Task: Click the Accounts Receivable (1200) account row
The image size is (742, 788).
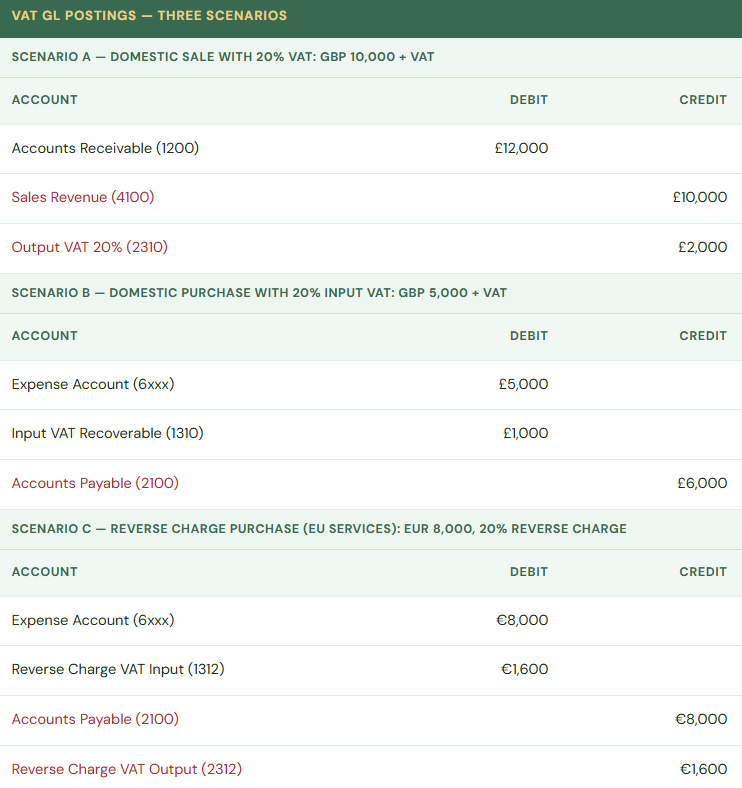Action: pyautogui.click(x=105, y=148)
